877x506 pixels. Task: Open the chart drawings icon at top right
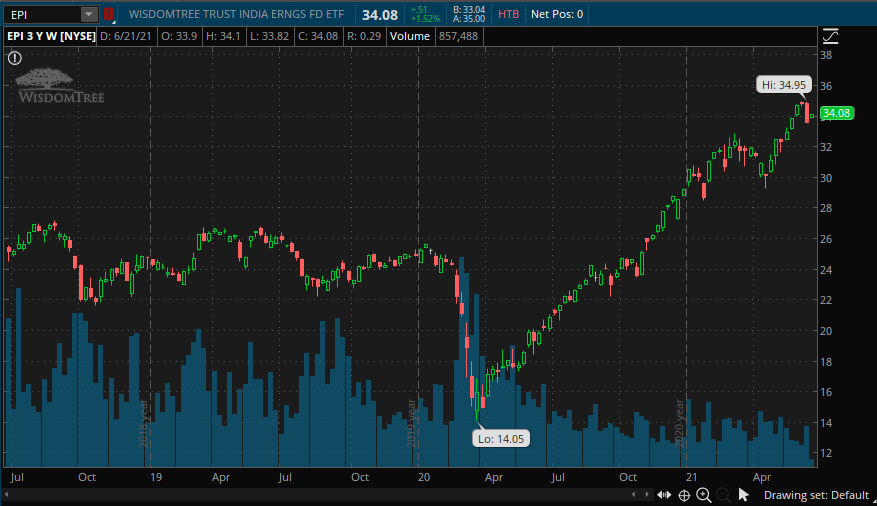[x=831, y=36]
